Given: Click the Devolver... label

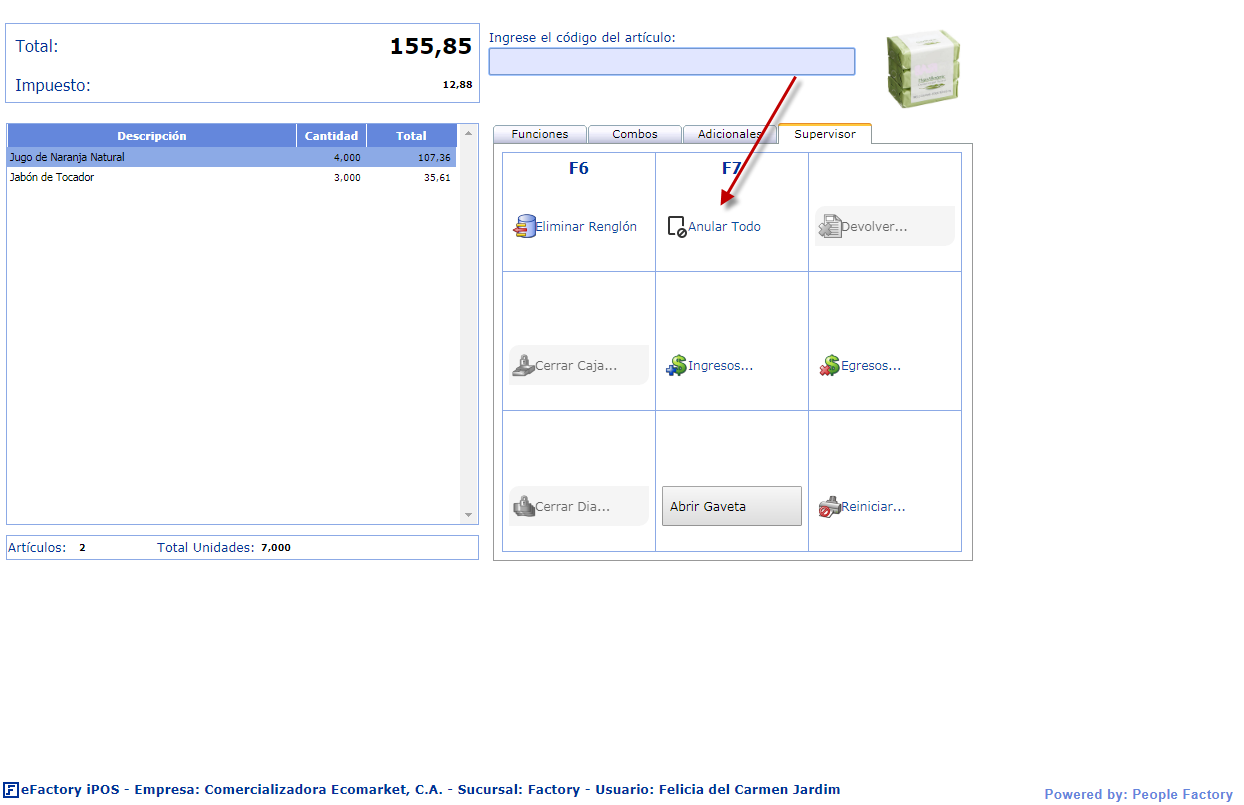Looking at the screenshot, I should 874,227.
